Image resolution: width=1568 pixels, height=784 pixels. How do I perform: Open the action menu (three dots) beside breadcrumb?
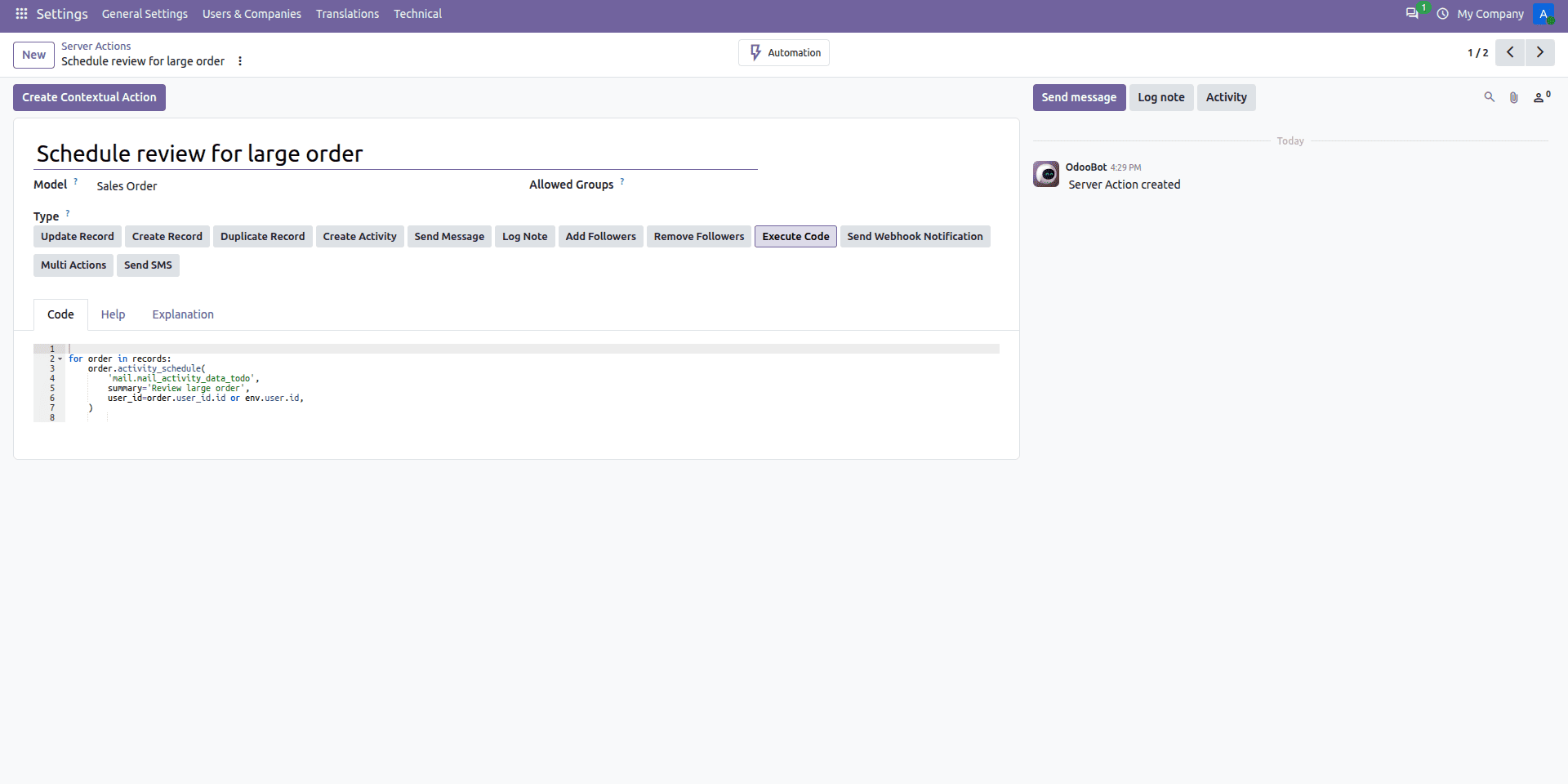click(x=240, y=61)
